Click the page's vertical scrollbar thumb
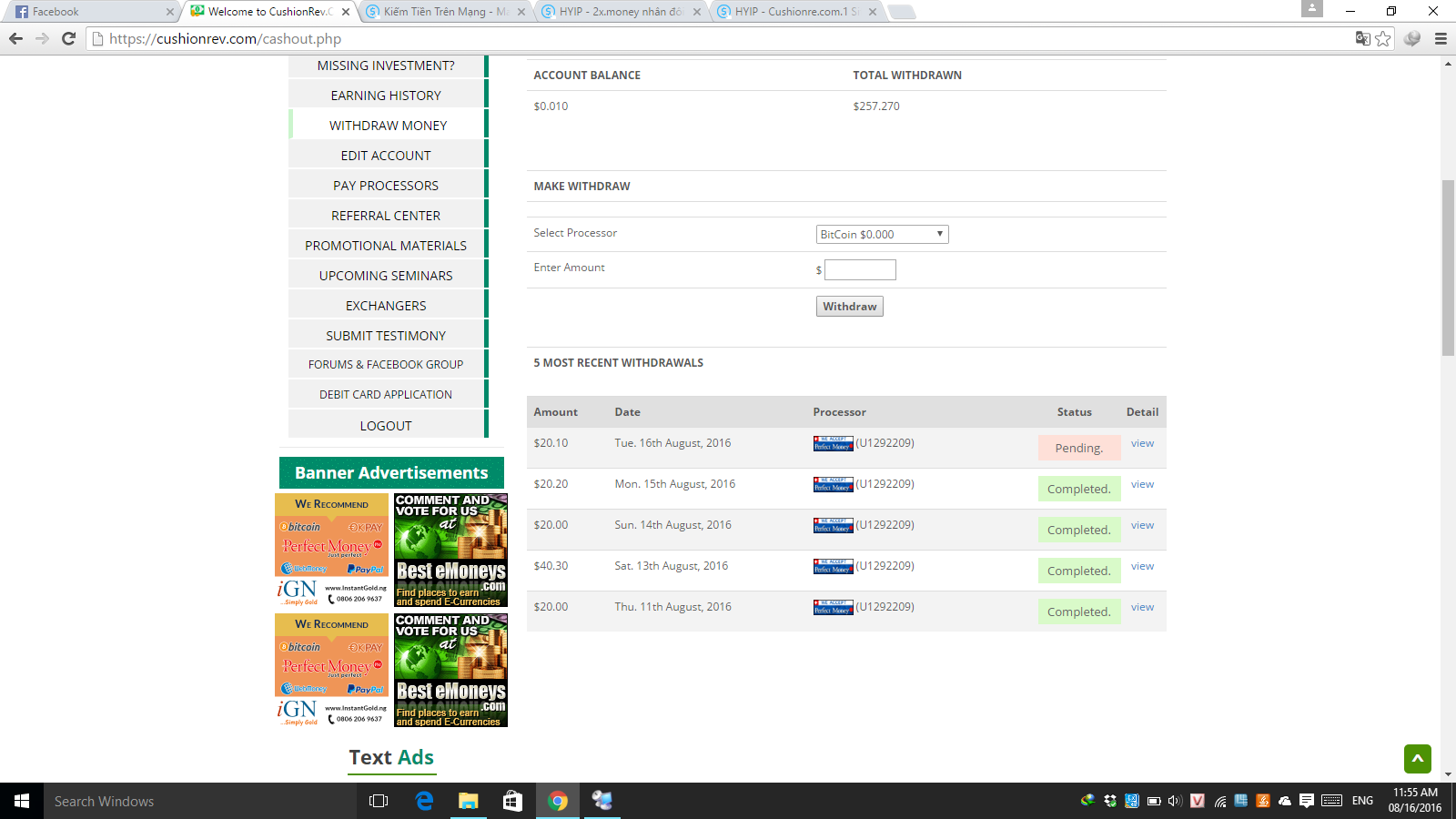The width and height of the screenshot is (1456, 819). (1448, 268)
